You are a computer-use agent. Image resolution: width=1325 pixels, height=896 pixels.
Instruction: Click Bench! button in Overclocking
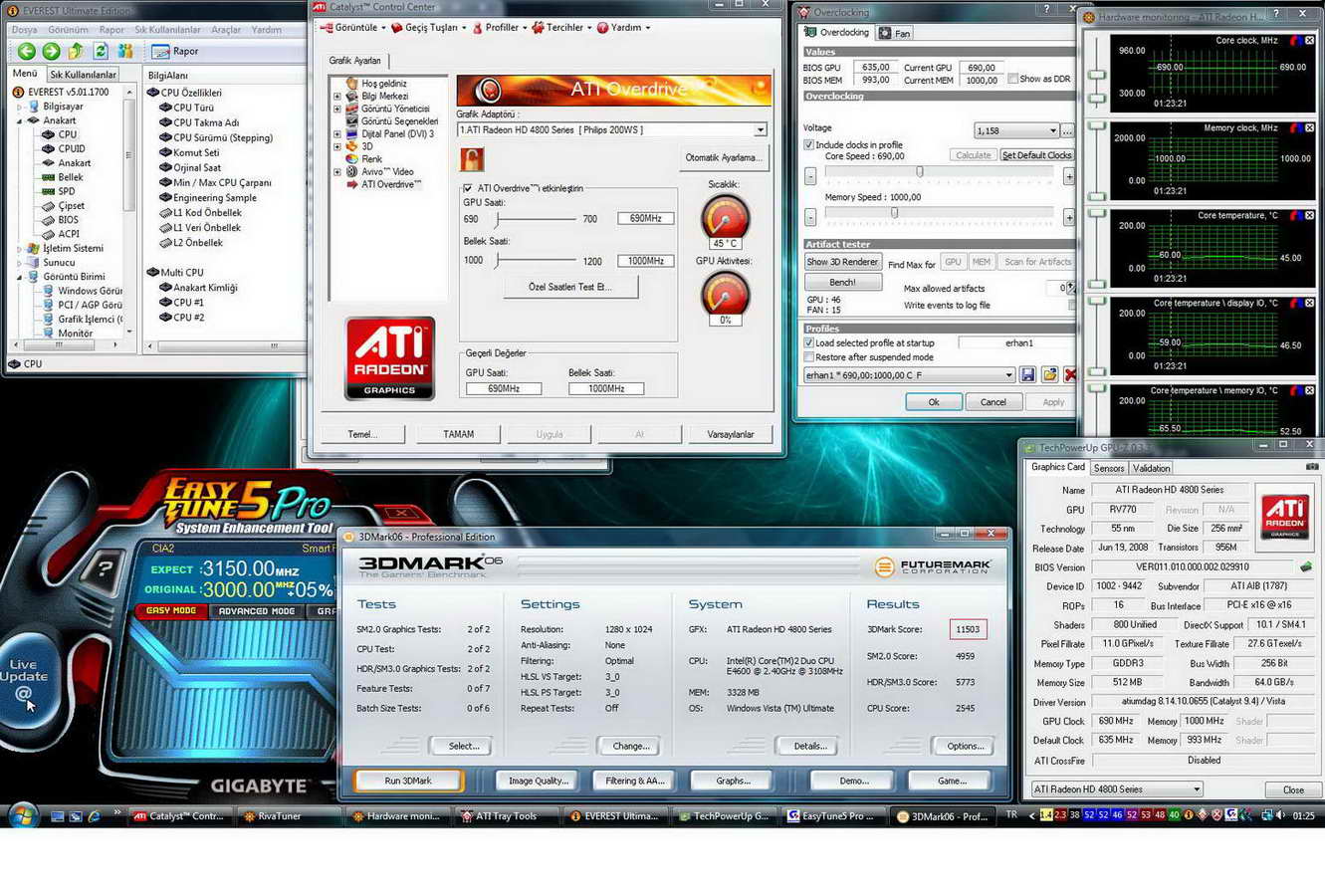click(842, 283)
